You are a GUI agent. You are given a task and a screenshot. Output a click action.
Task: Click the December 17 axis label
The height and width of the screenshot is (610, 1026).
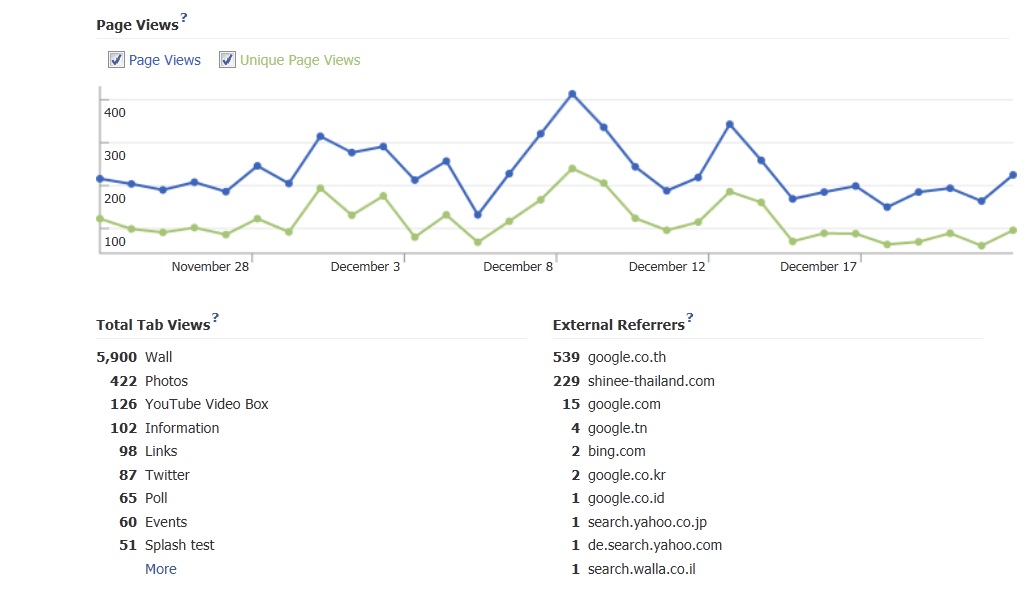[818, 267]
